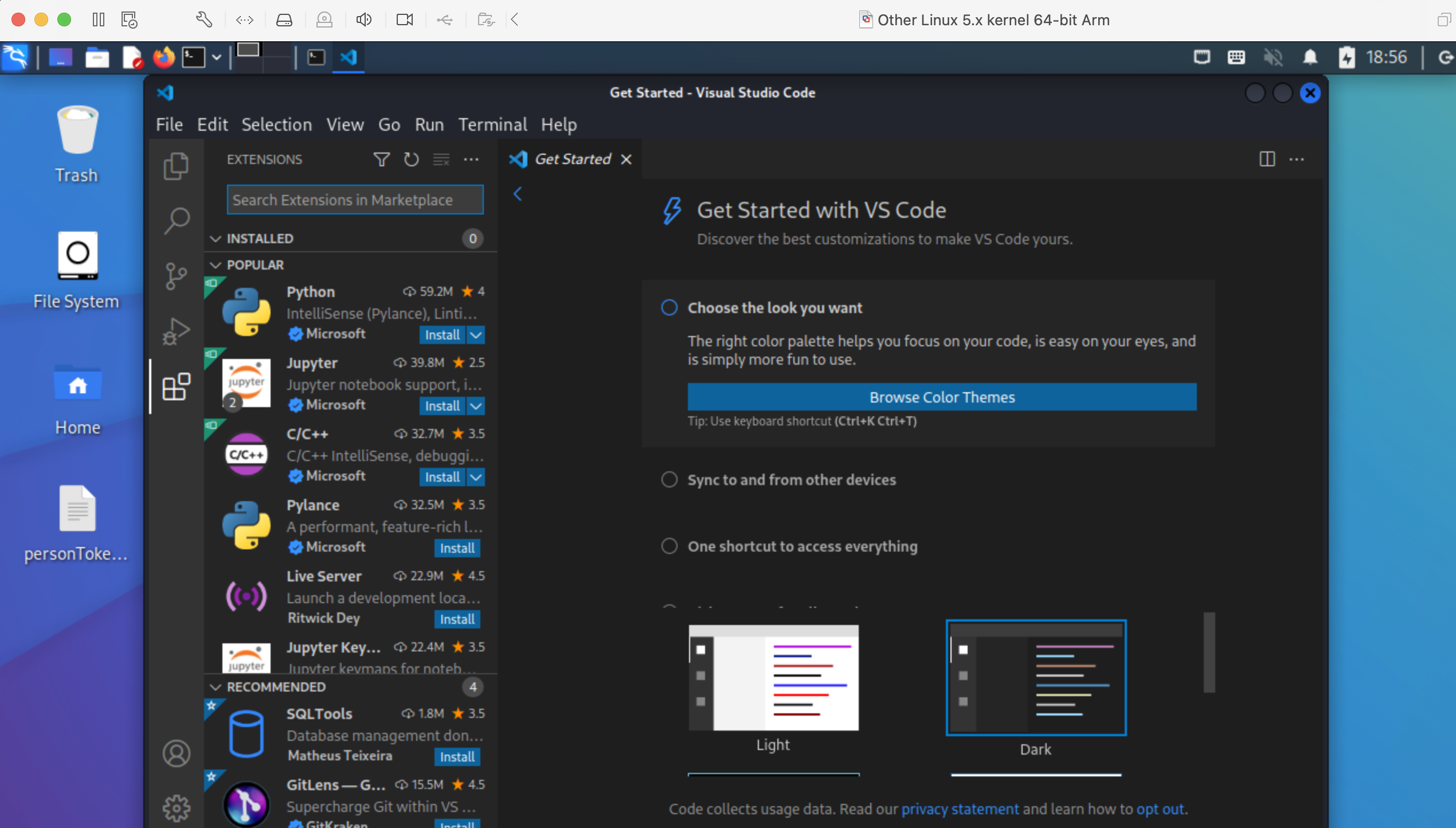Open editor more actions ellipsis
The height and width of the screenshot is (828, 1456).
(1297, 159)
